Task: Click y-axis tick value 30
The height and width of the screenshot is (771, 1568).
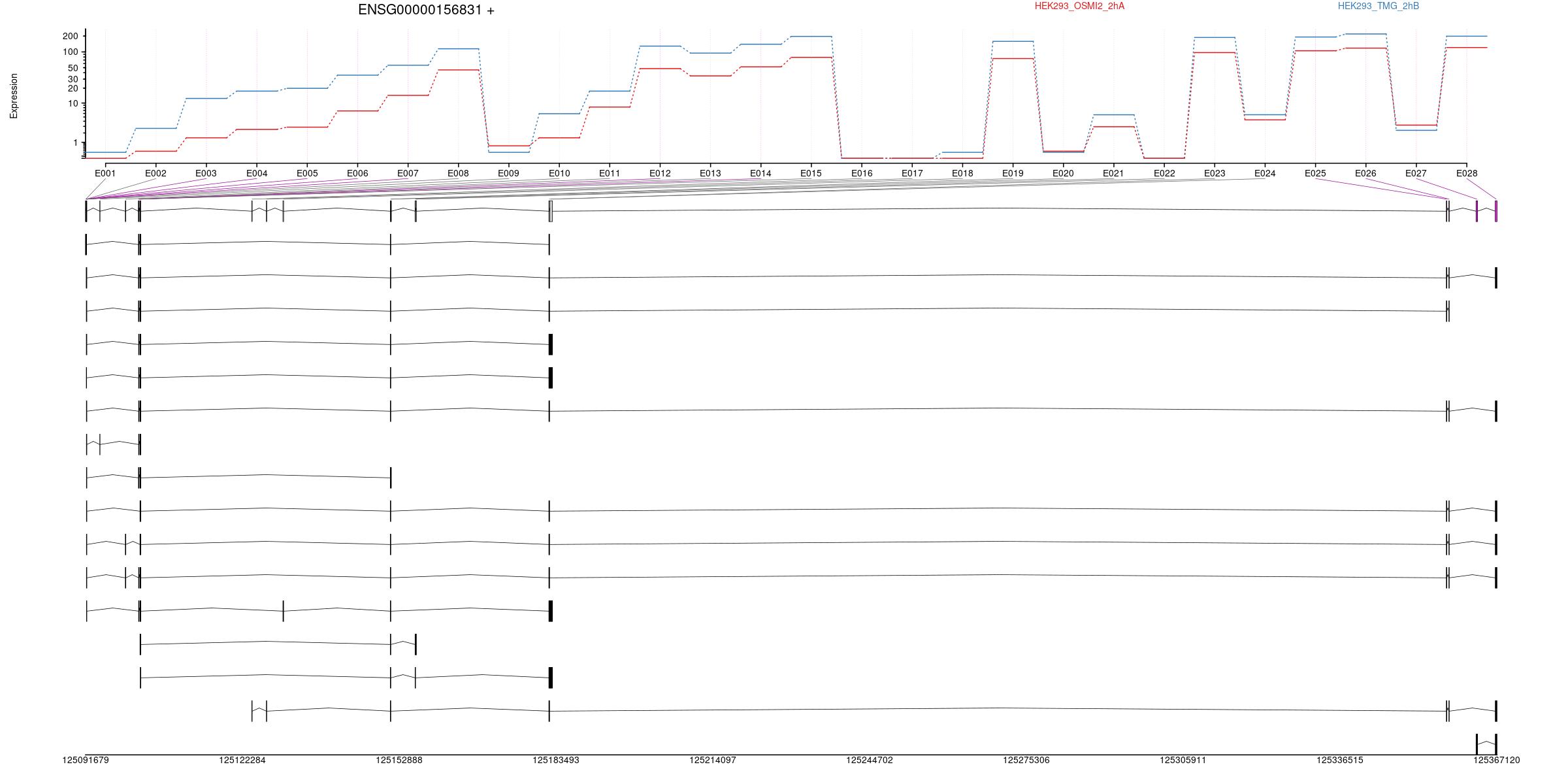Action: [x=73, y=79]
